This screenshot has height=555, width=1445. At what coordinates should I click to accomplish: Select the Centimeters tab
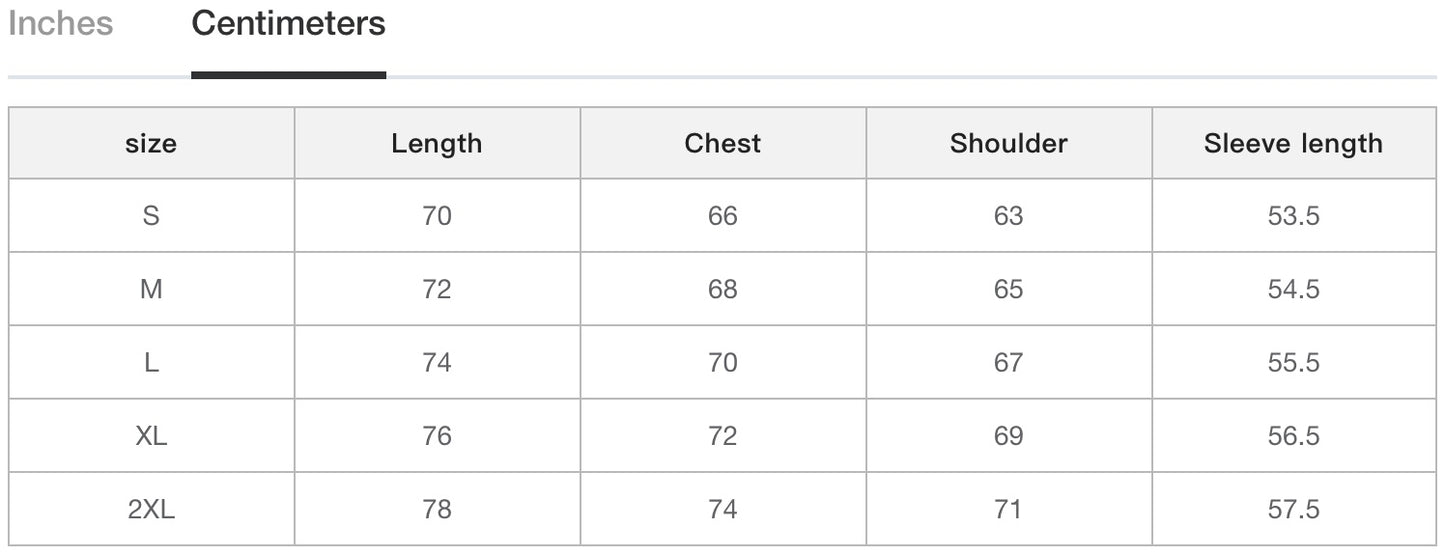click(288, 23)
